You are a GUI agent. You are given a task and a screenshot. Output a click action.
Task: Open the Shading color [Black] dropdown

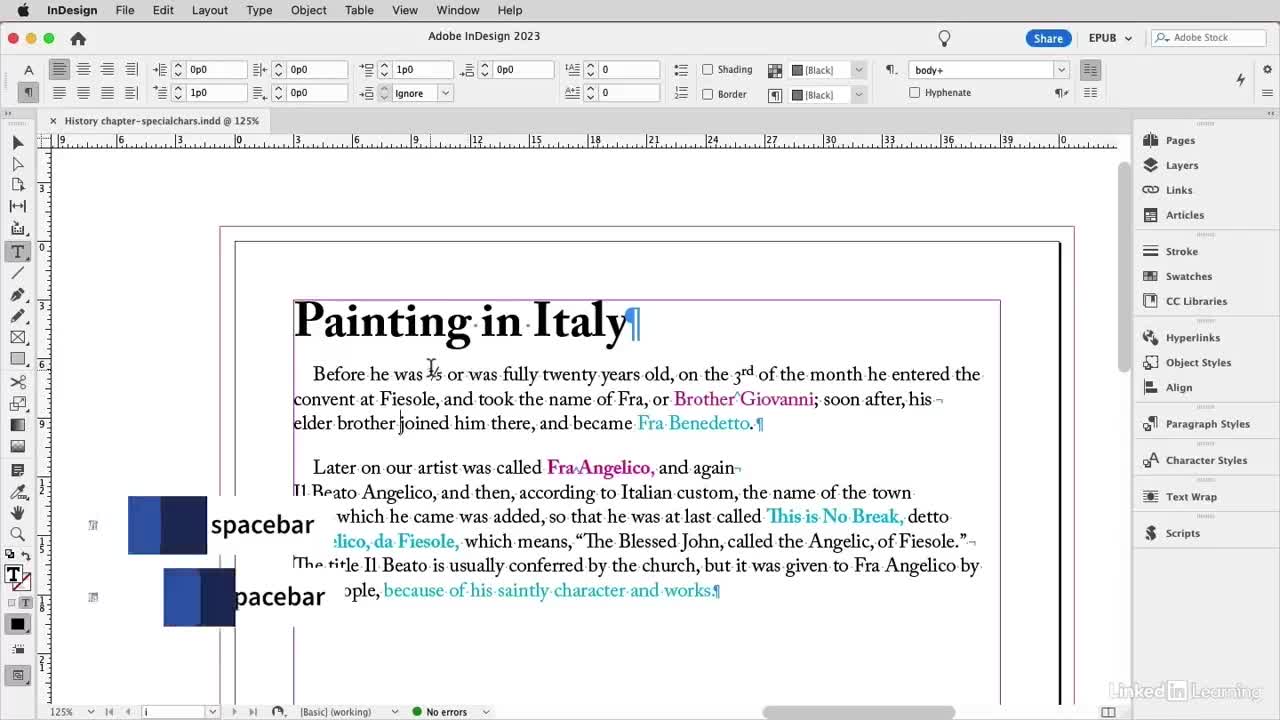click(858, 70)
